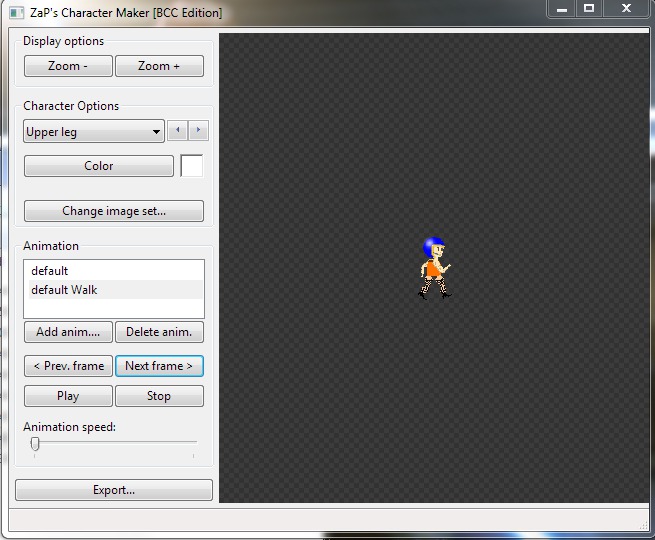
Task: Click the character sprite in the preview
Action: click(434, 268)
